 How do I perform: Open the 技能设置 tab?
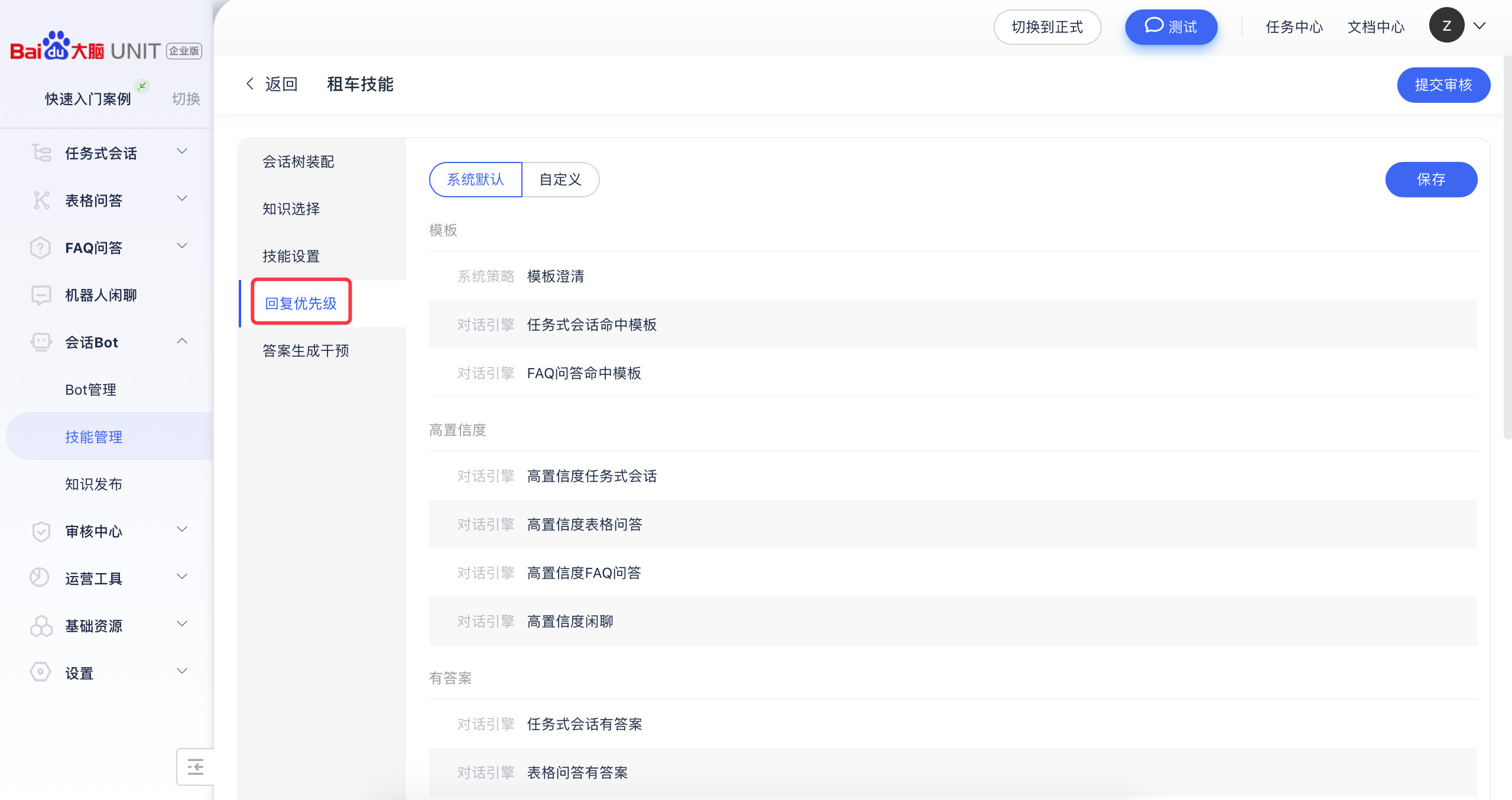(x=322, y=256)
